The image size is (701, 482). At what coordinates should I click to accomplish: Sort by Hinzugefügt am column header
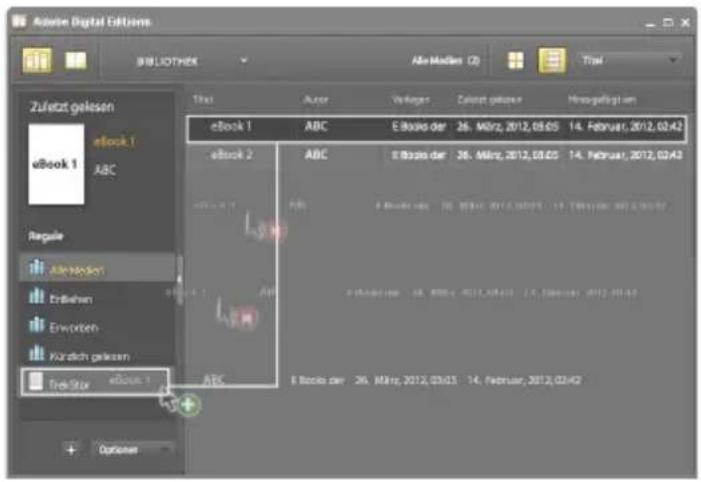pos(602,99)
